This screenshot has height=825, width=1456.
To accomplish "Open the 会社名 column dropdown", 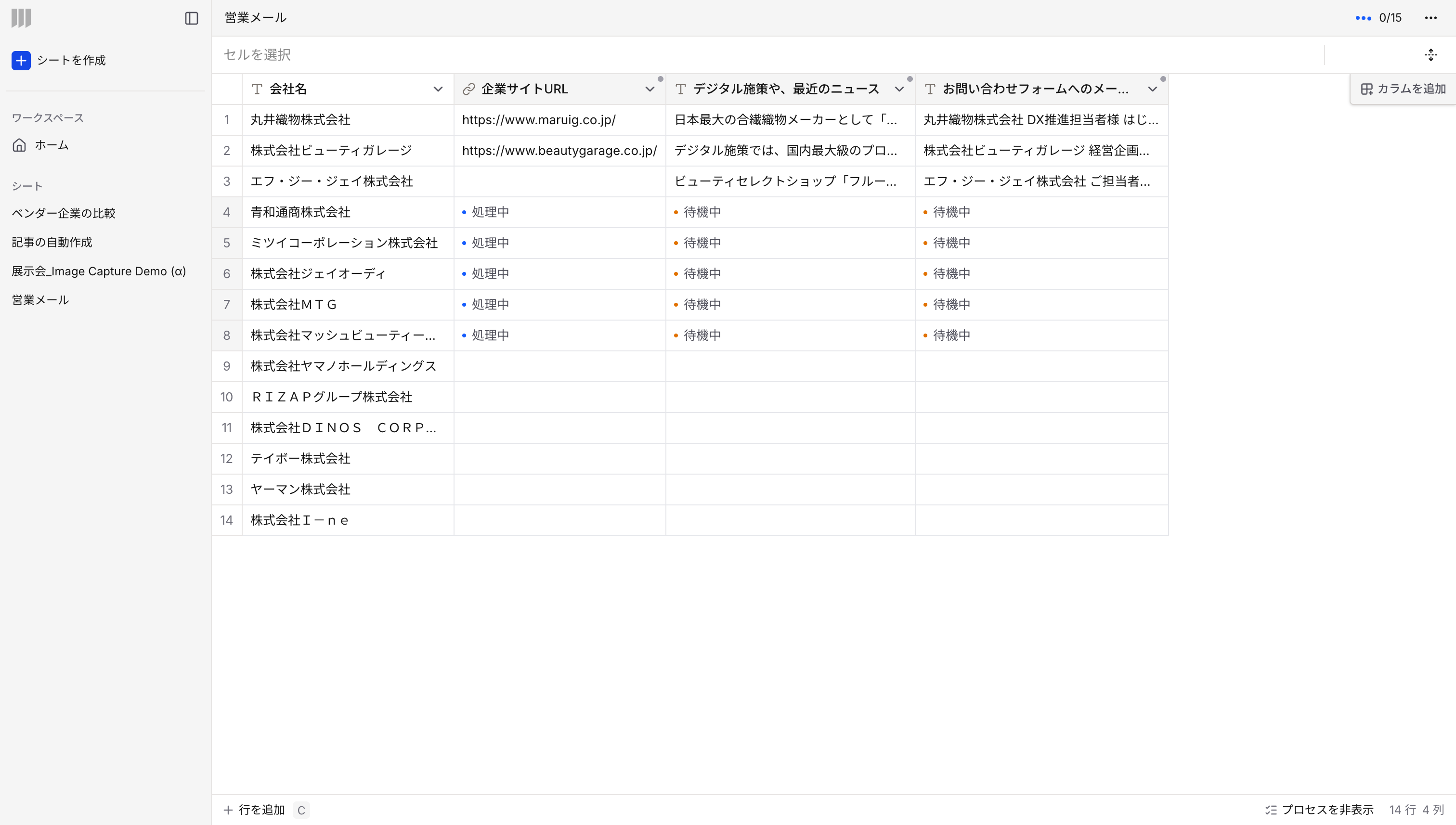I will tap(438, 89).
